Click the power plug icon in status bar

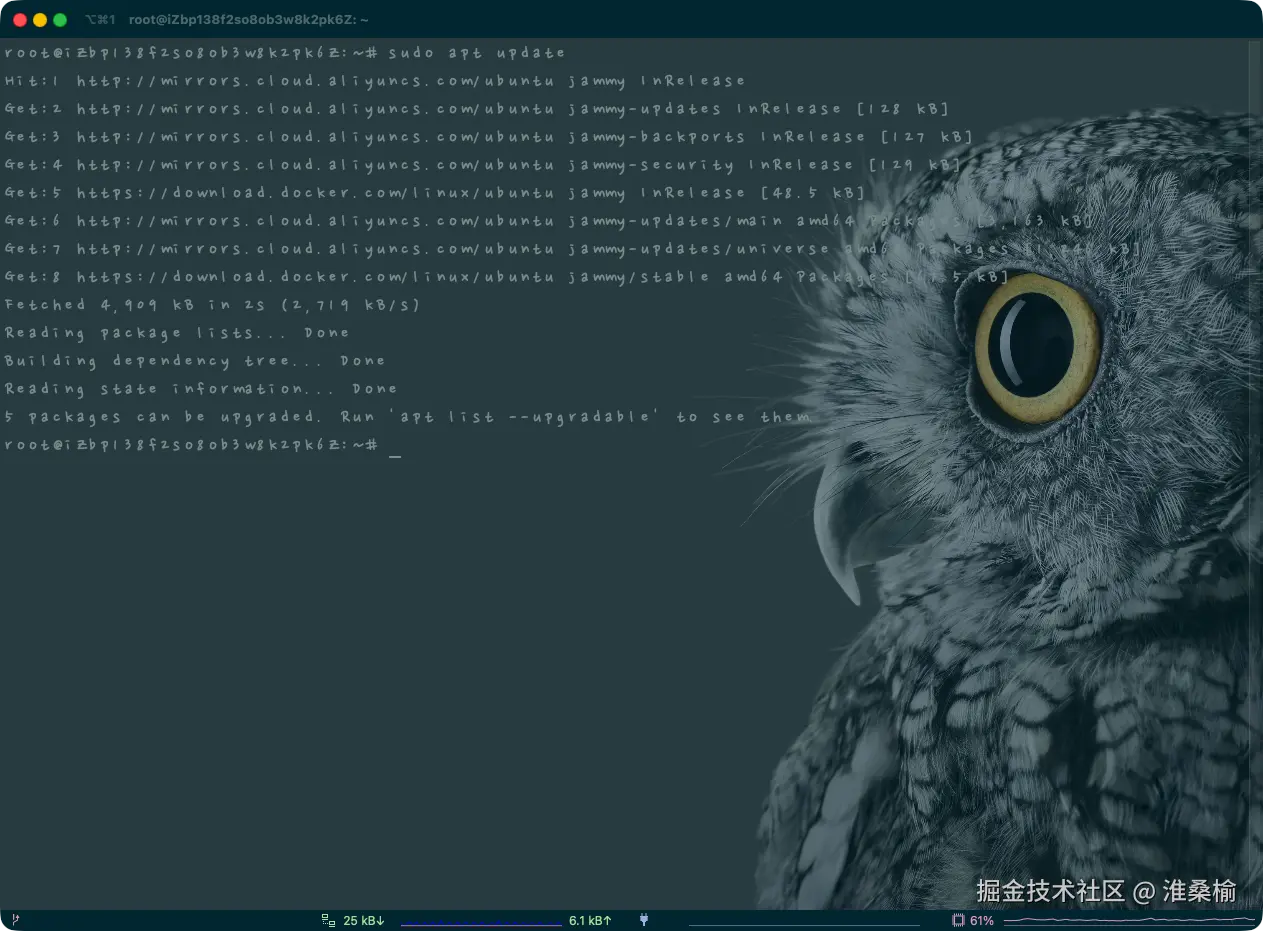point(644,920)
